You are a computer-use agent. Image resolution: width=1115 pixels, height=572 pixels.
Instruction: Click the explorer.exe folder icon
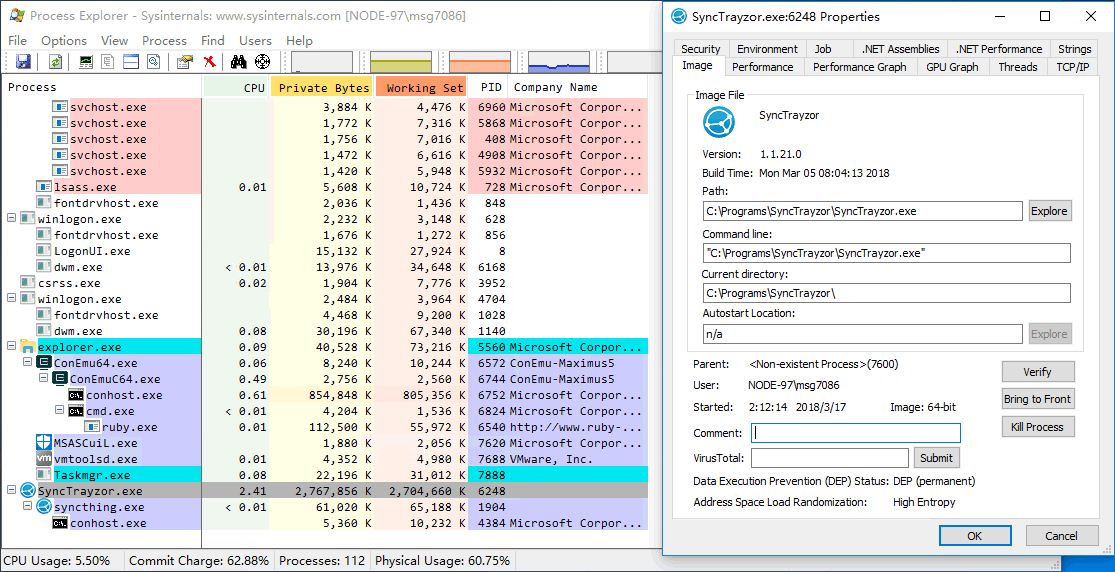tap(28, 347)
